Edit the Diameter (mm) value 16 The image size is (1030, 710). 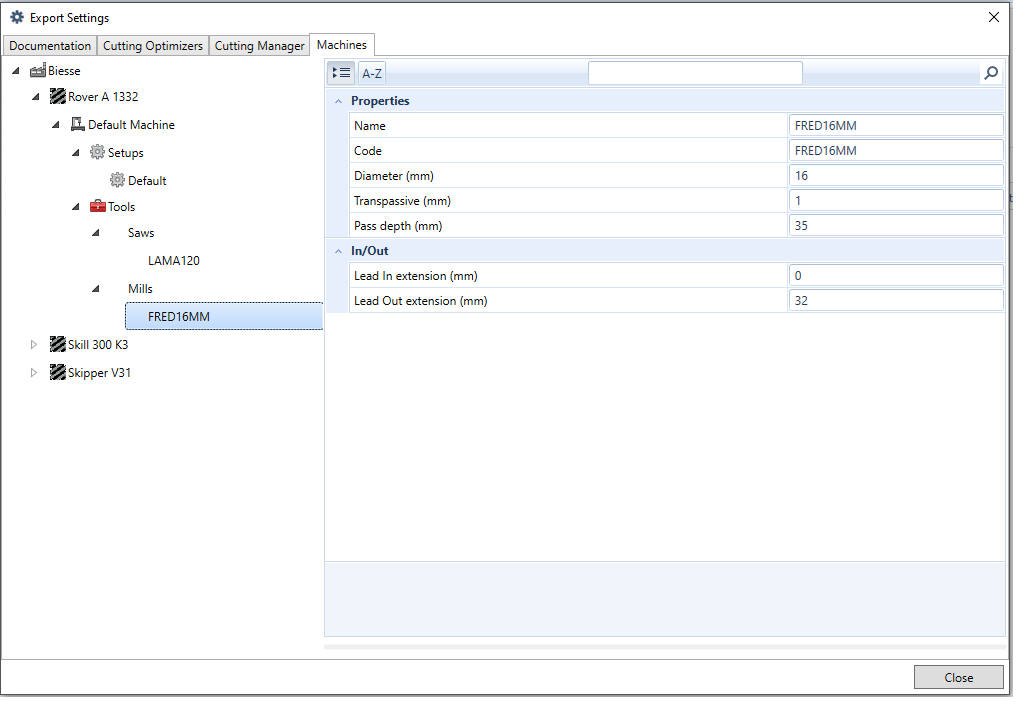(x=896, y=175)
